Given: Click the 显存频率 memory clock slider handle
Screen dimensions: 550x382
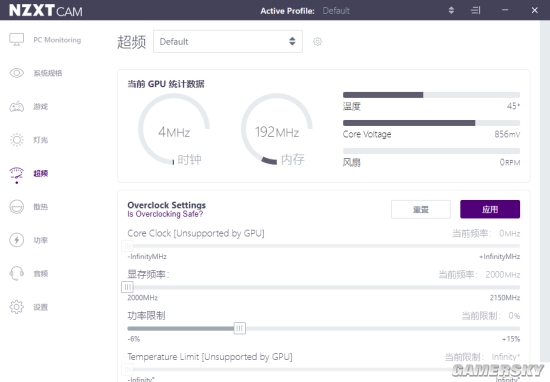Looking at the screenshot, I should coord(127,287).
